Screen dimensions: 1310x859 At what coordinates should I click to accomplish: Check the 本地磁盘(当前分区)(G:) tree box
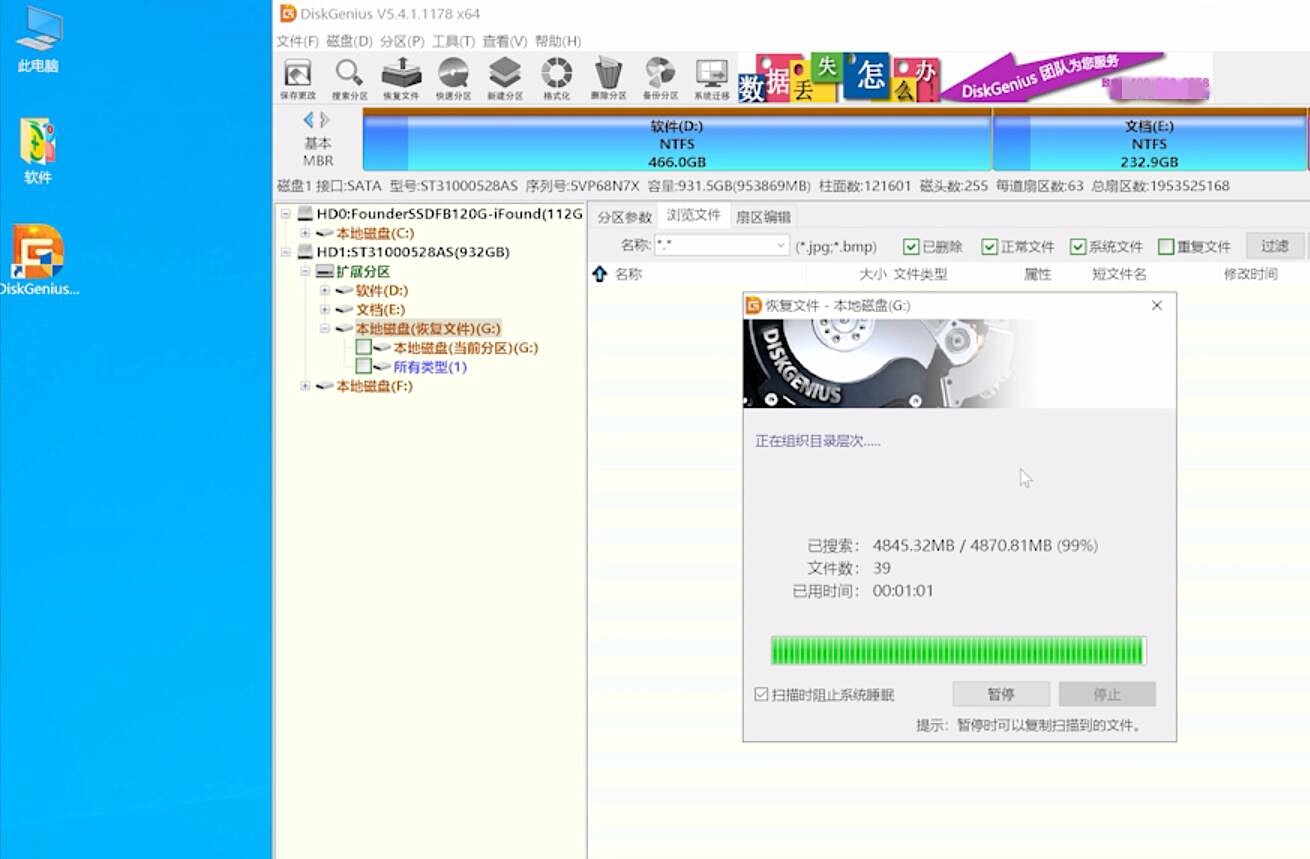pos(364,347)
